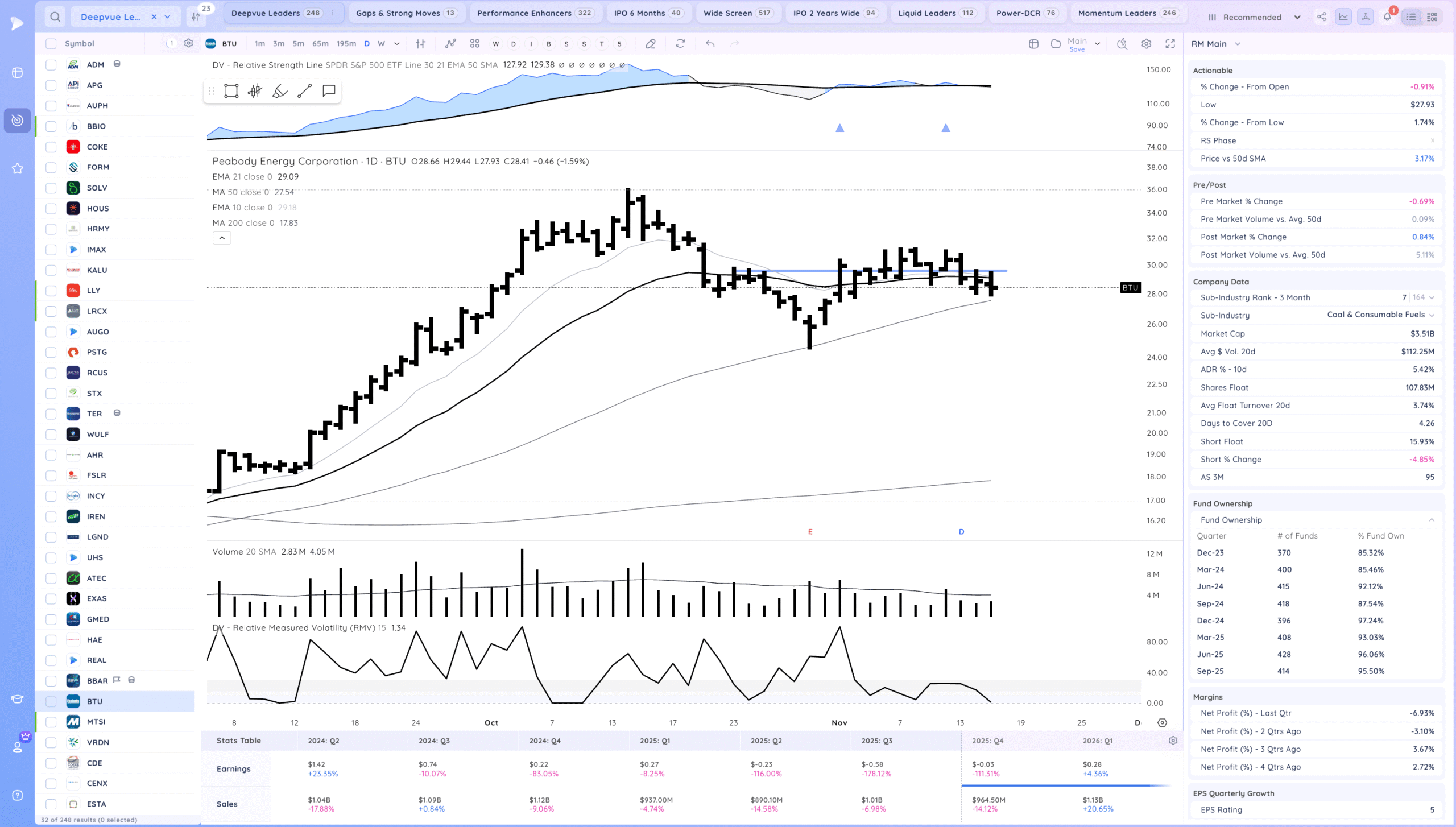Image resolution: width=1456 pixels, height=827 pixels.
Task: Select MTSI in the symbol list
Action: tap(96, 722)
